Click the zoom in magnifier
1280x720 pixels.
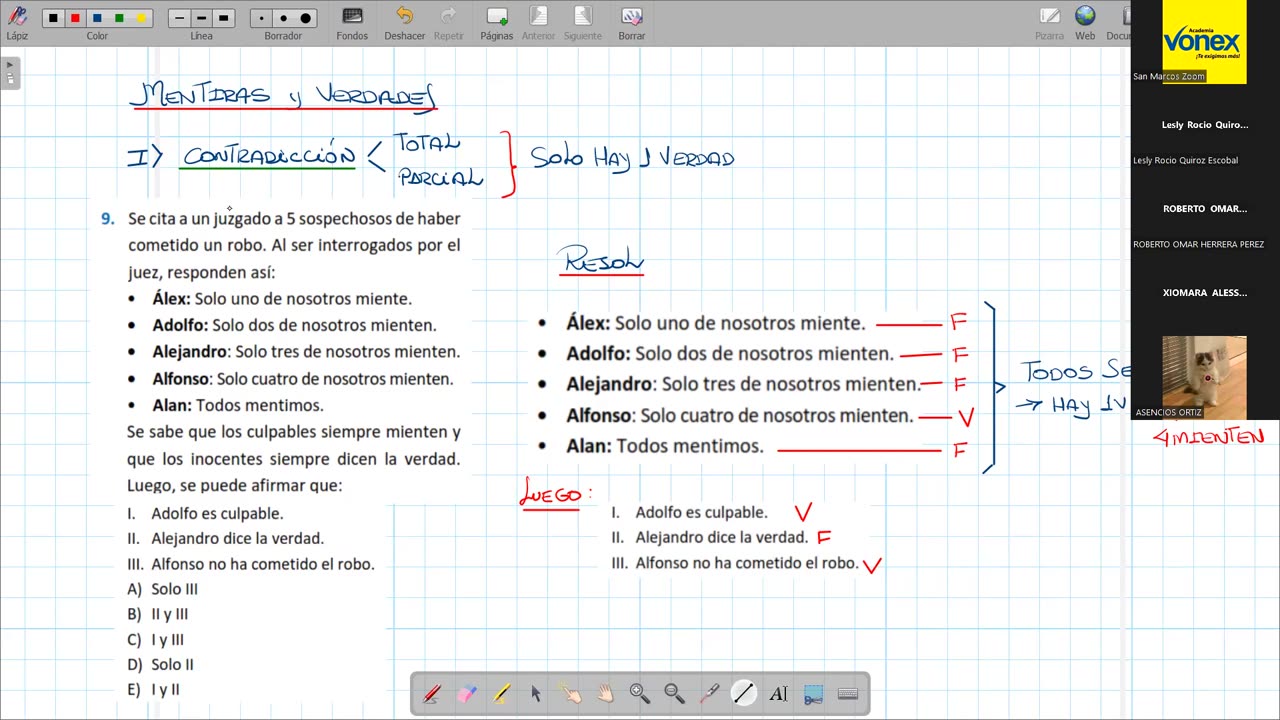(x=640, y=693)
